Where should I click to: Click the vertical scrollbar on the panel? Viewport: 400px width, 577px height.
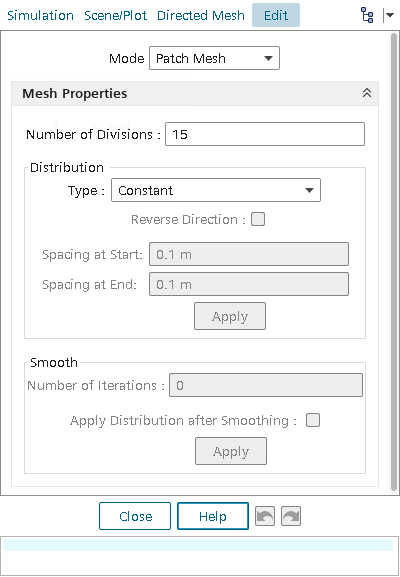394,263
